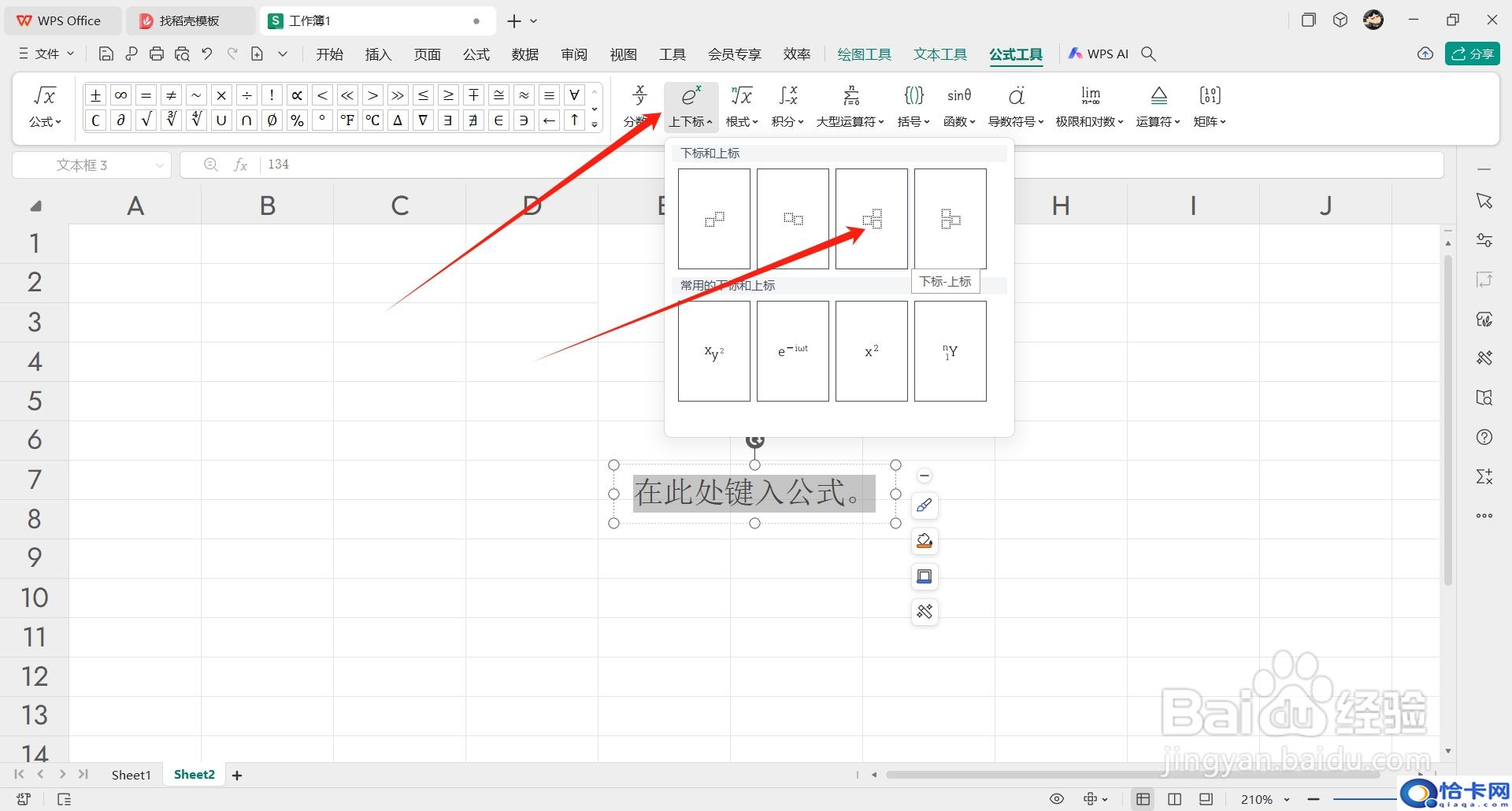Click the save icon in quick toolbar
This screenshot has height=811, width=1512.
point(106,54)
